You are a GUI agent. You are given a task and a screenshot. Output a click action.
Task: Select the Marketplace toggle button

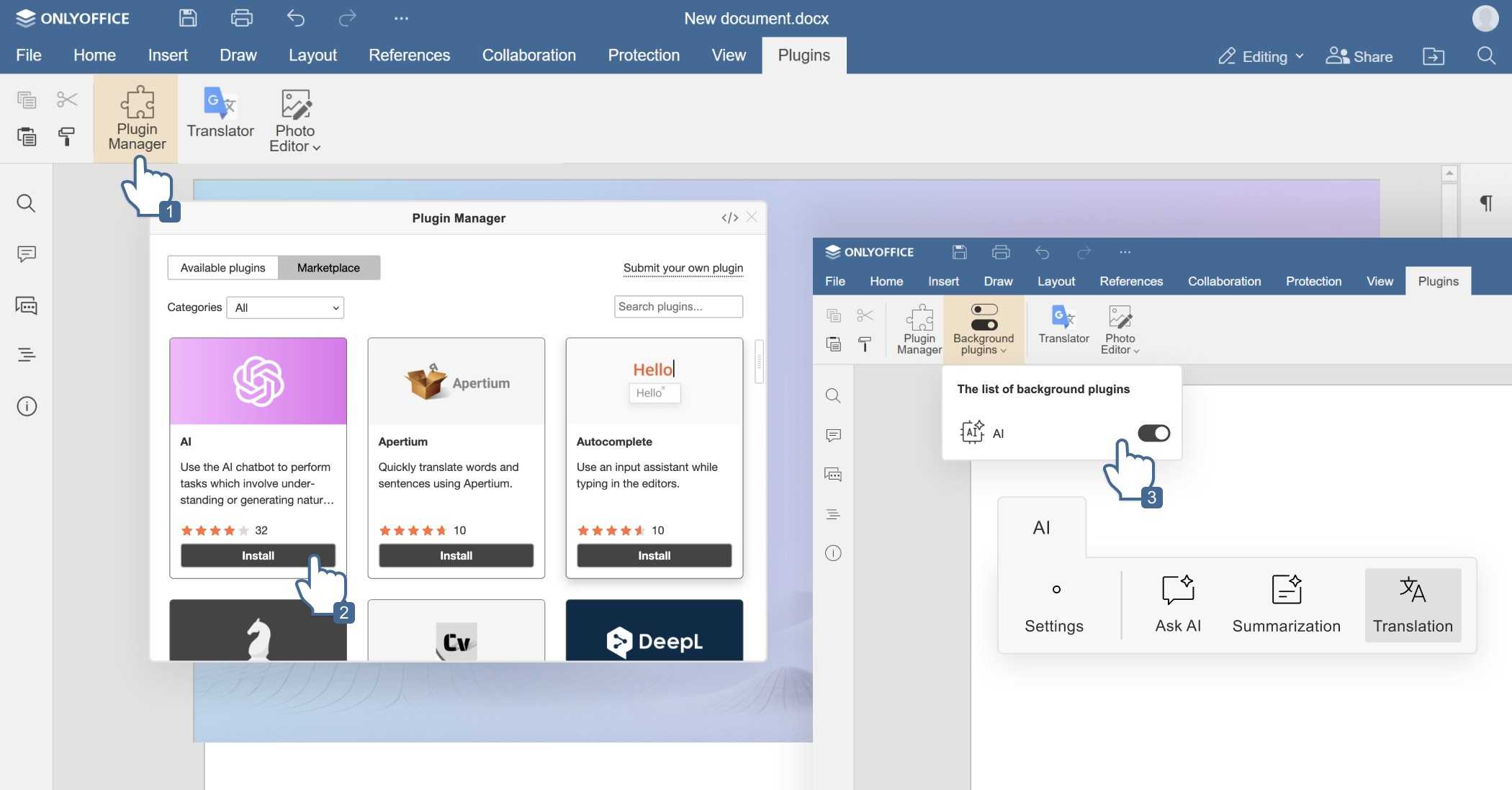328,268
